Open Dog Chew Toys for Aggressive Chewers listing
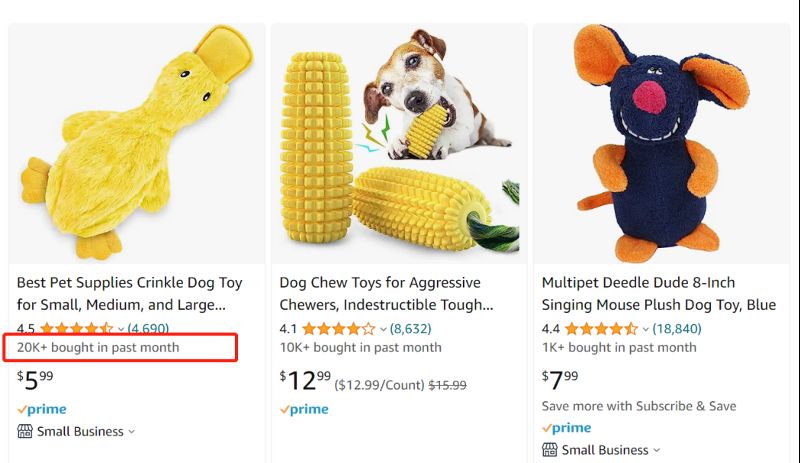Image resolution: width=800 pixels, height=463 pixels. tap(386, 293)
